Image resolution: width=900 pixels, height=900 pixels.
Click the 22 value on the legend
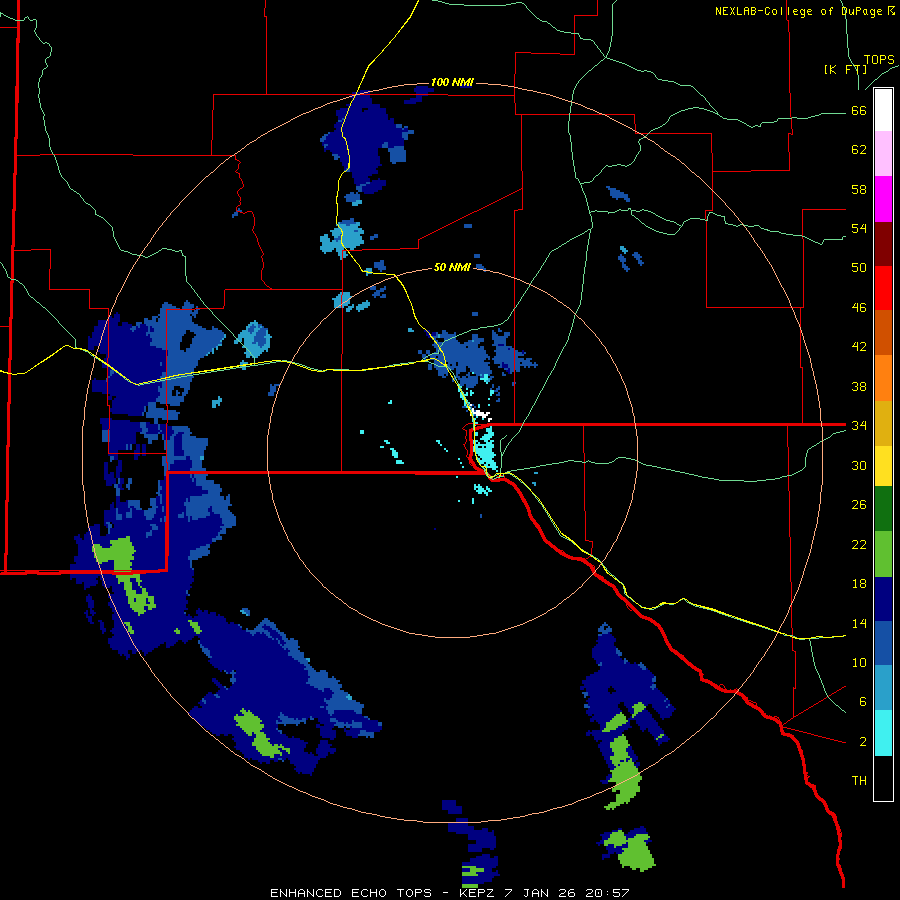pyautogui.click(x=859, y=544)
